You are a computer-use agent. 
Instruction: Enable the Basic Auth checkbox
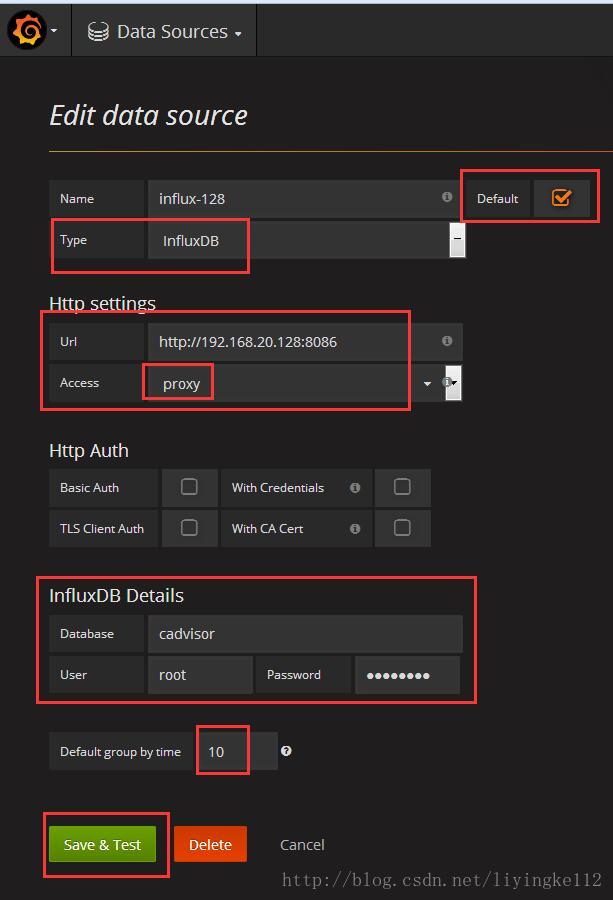pyautogui.click(x=189, y=487)
